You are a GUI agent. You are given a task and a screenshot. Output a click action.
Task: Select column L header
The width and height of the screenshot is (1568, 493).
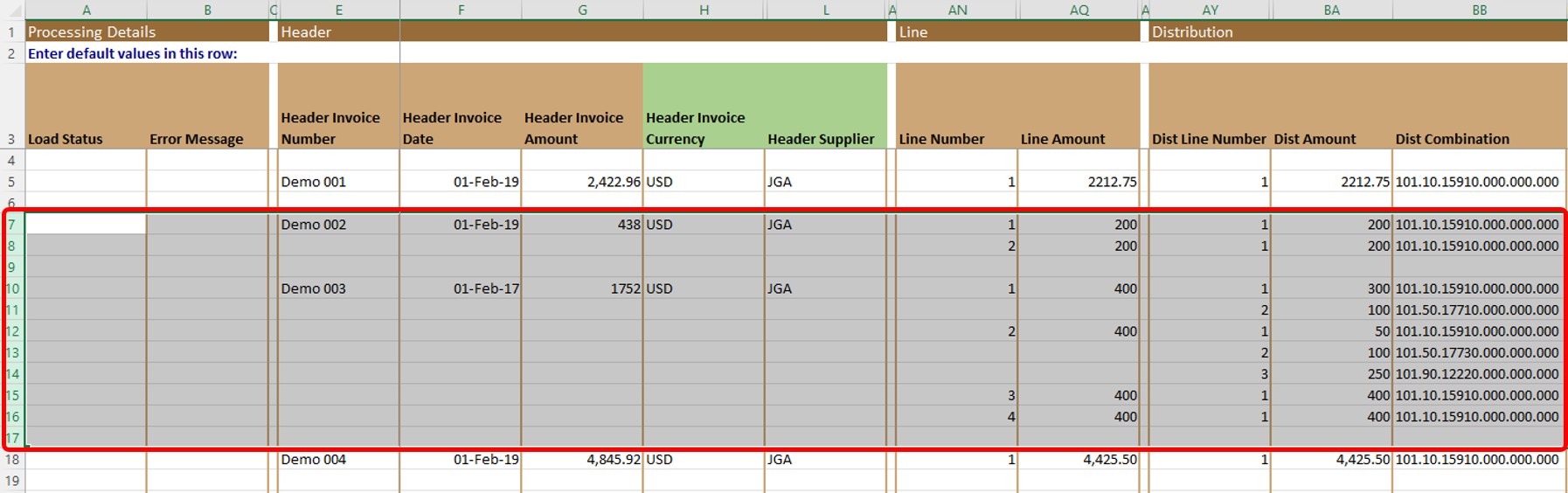(x=826, y=10)
